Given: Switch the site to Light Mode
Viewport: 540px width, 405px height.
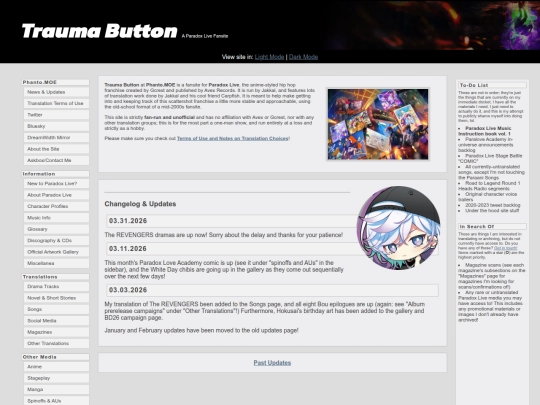Looking at the screenshot, I should click(x=269, y=57).
